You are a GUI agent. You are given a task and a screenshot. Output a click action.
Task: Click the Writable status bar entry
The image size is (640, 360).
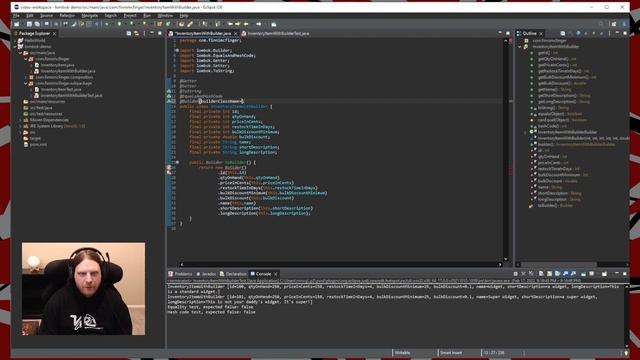coord(402,353)
